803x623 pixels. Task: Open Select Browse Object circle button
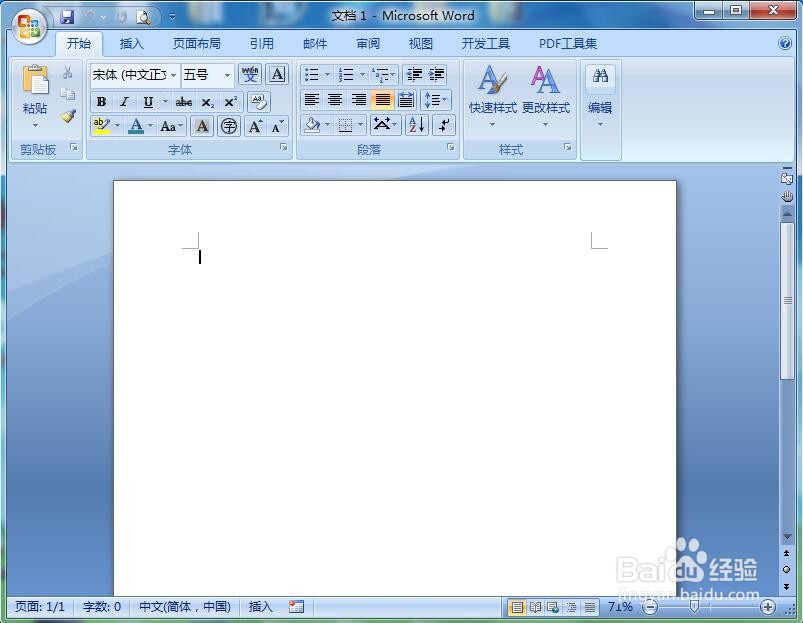click(786, 569)
